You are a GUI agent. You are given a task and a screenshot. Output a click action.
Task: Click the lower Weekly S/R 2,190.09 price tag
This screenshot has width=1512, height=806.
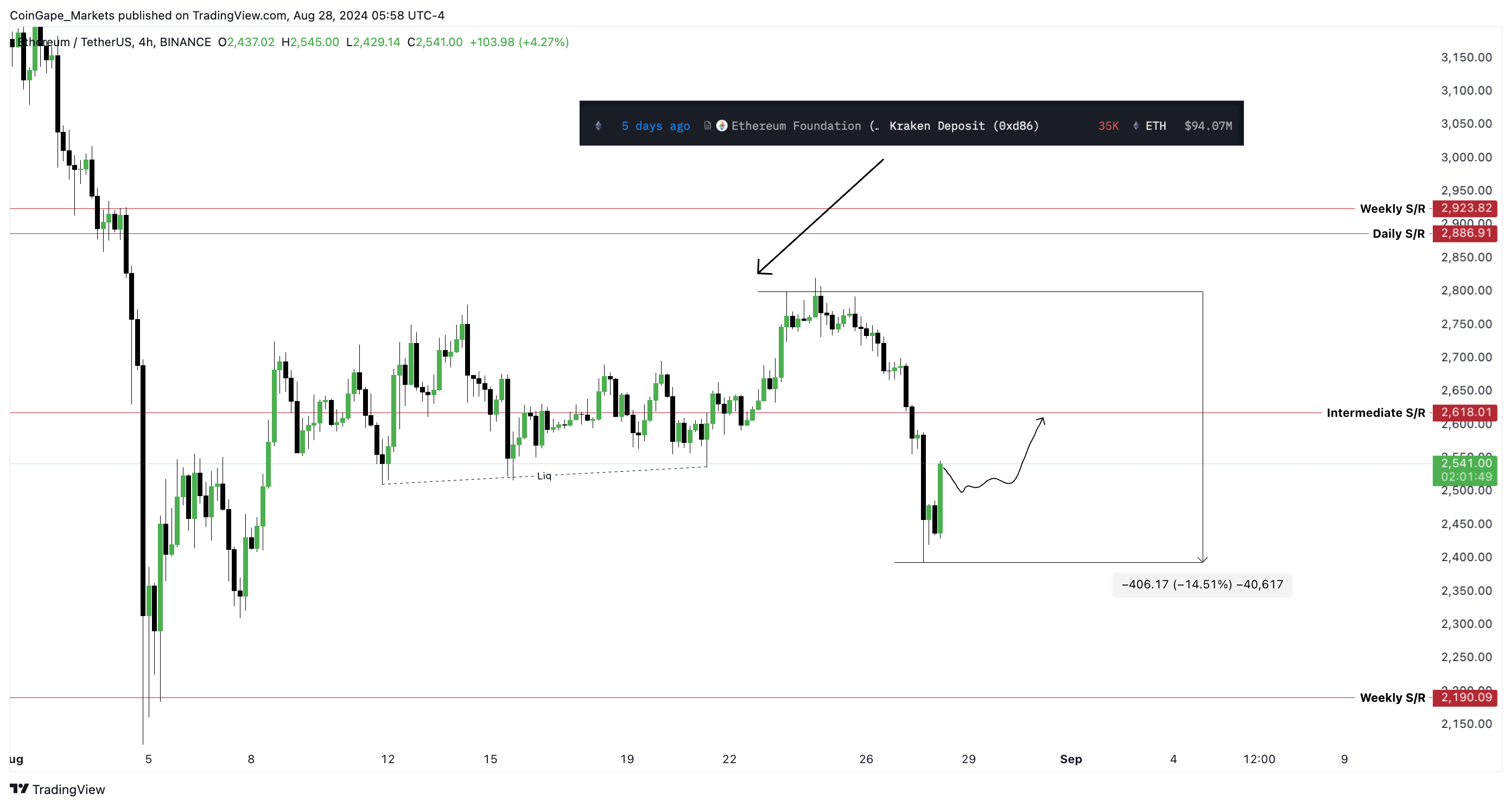click(1465, 697)
